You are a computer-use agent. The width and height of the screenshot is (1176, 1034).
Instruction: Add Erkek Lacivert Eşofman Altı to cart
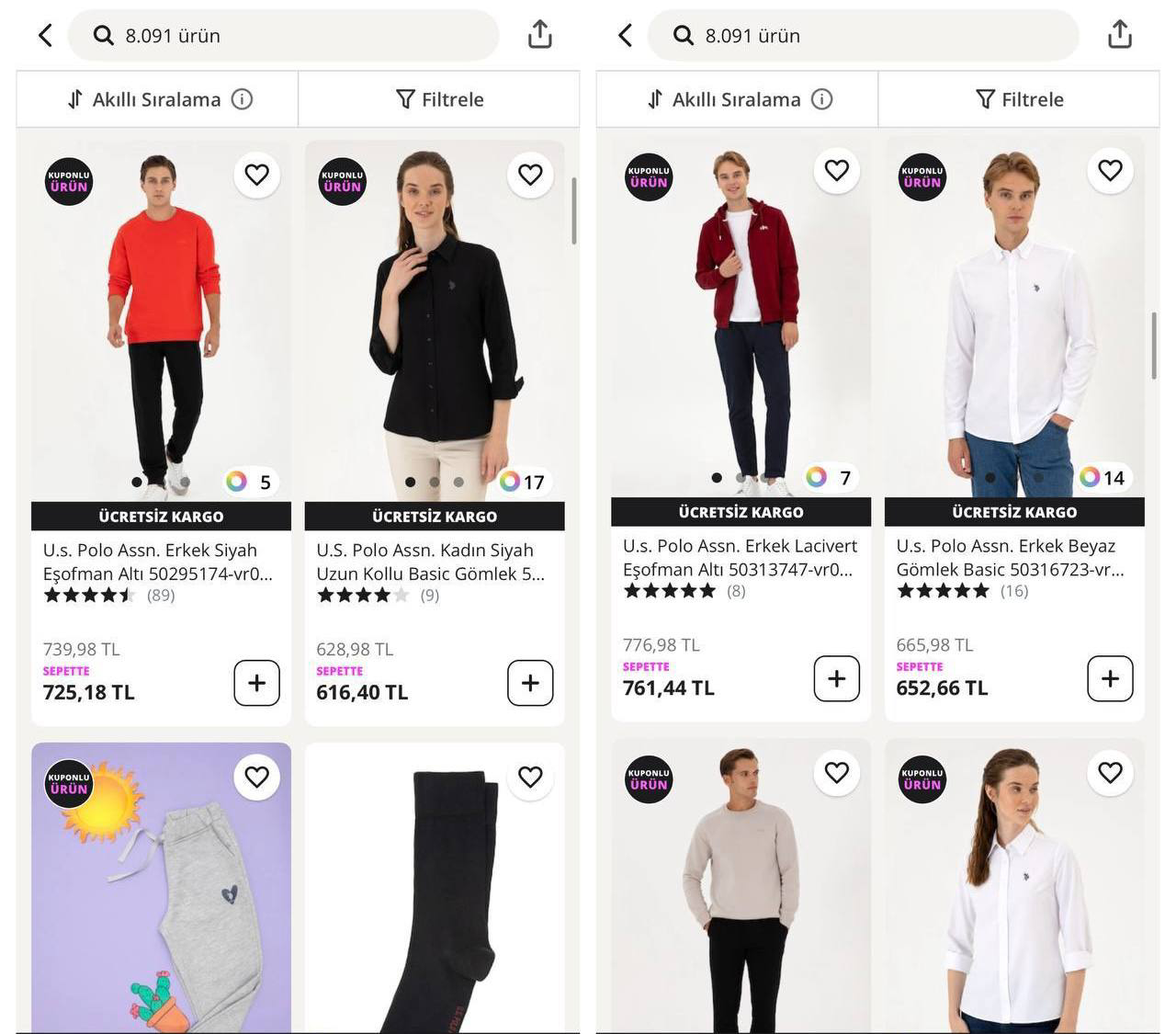[836, 679]
